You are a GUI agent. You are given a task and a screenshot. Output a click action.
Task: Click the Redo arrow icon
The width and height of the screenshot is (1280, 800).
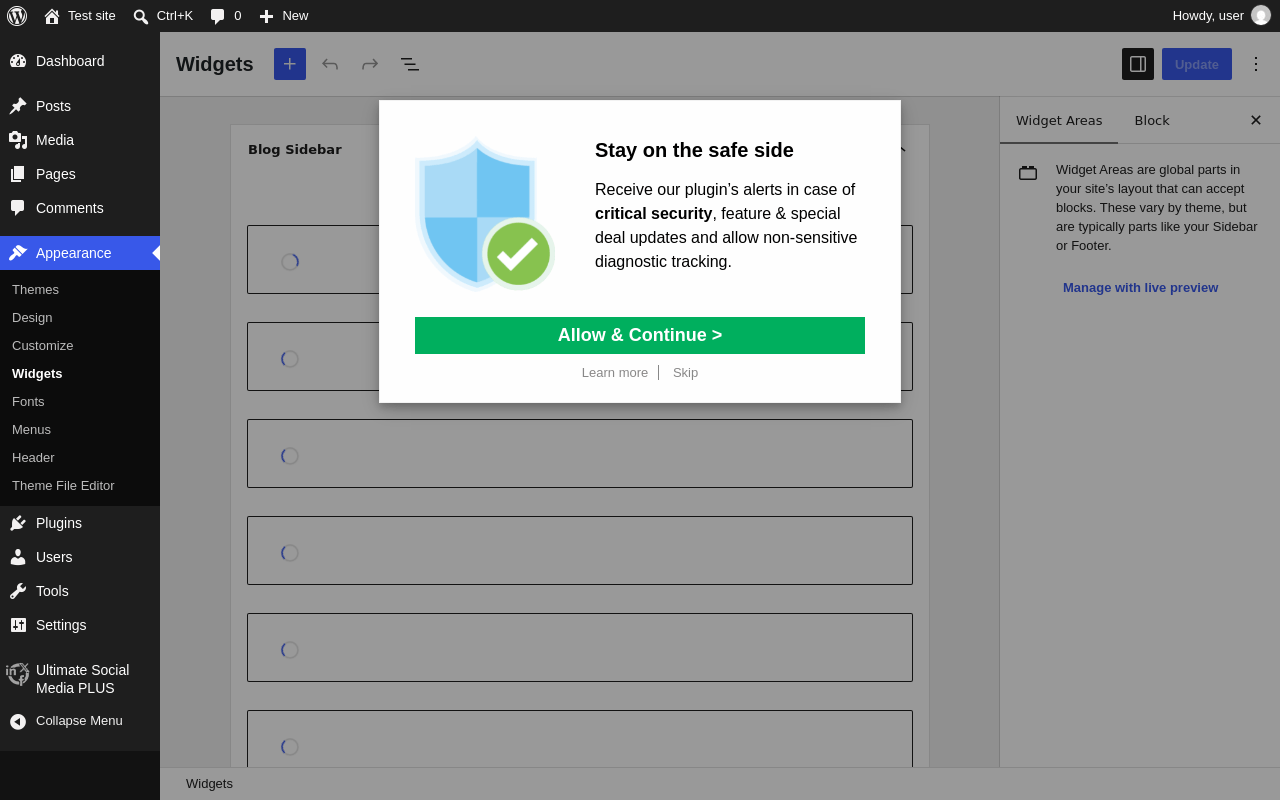tap(370, 64)
